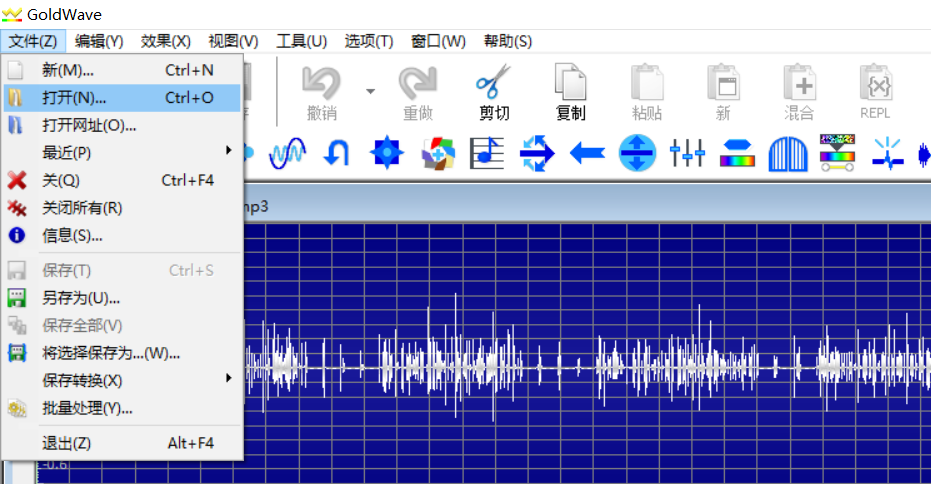Expand the 保存转换(X) submenu
The width and height of the screenshot is (931, 484).
click(x=122, y=380)
